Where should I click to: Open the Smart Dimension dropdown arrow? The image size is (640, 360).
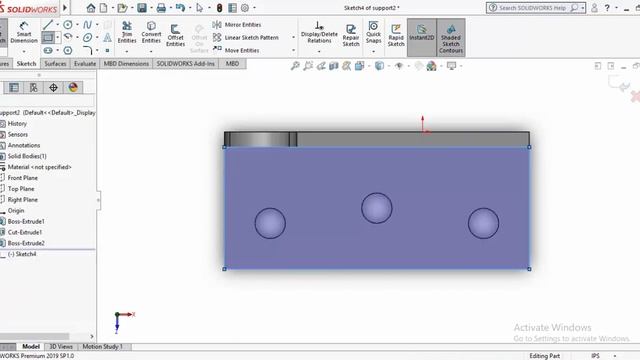[x=24, y=51]
